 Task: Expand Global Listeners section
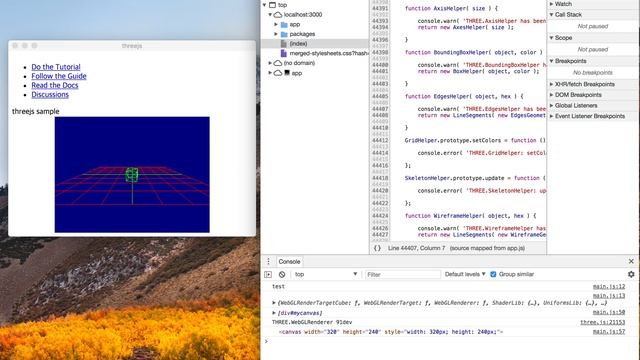[551, 105]
